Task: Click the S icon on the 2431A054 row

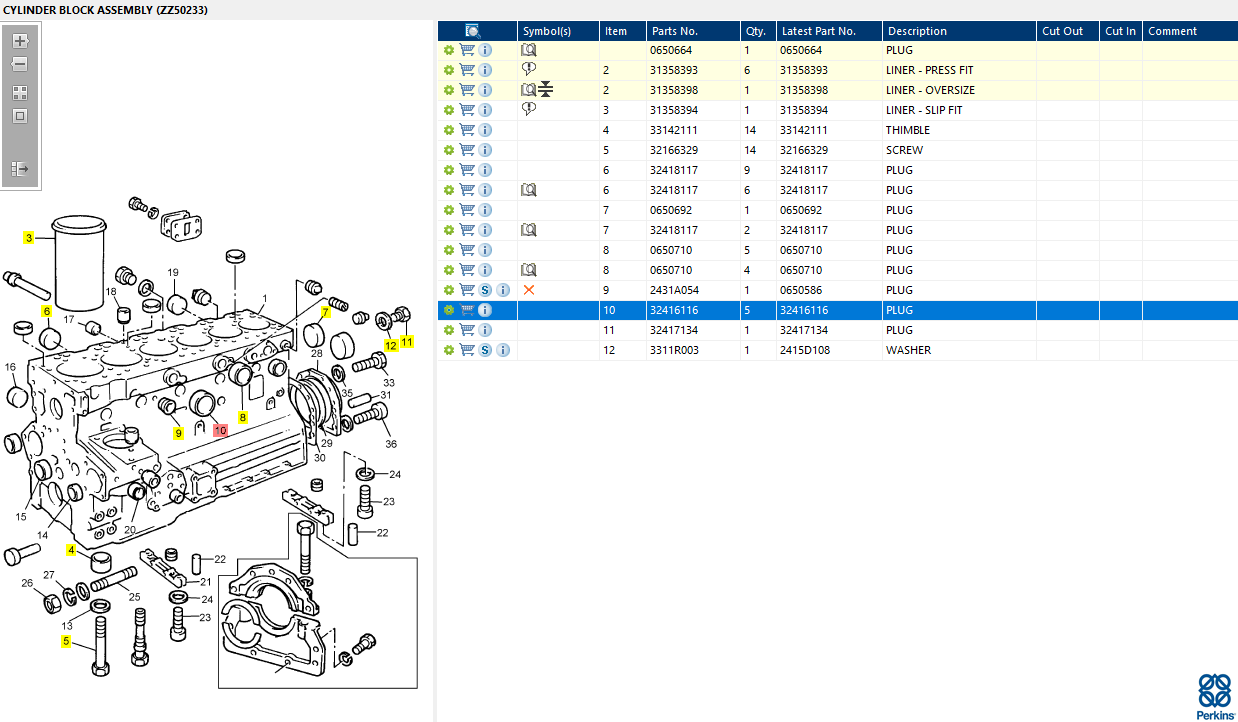Action: click(485, 290)
